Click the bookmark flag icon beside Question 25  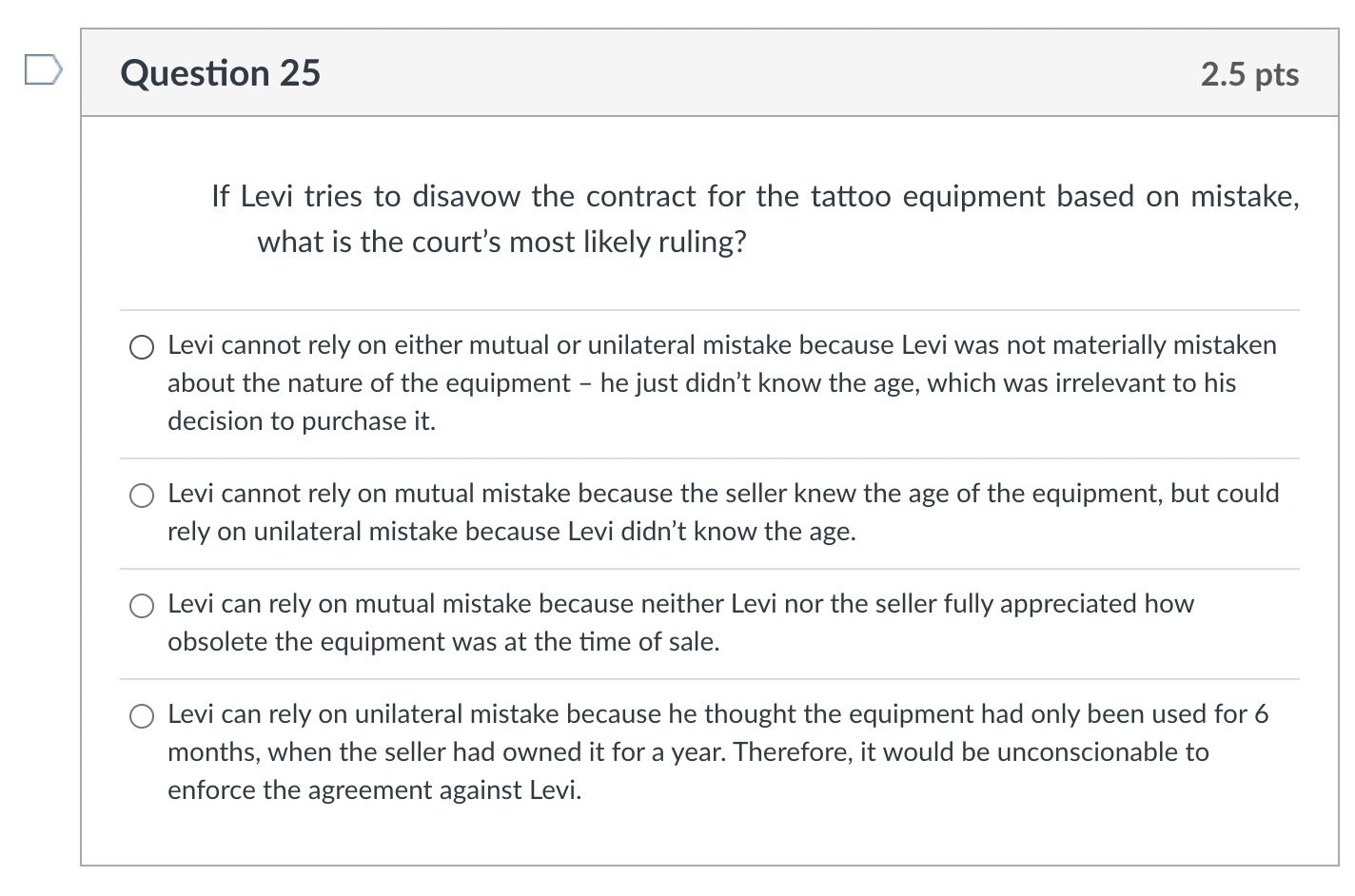point(42,70)
